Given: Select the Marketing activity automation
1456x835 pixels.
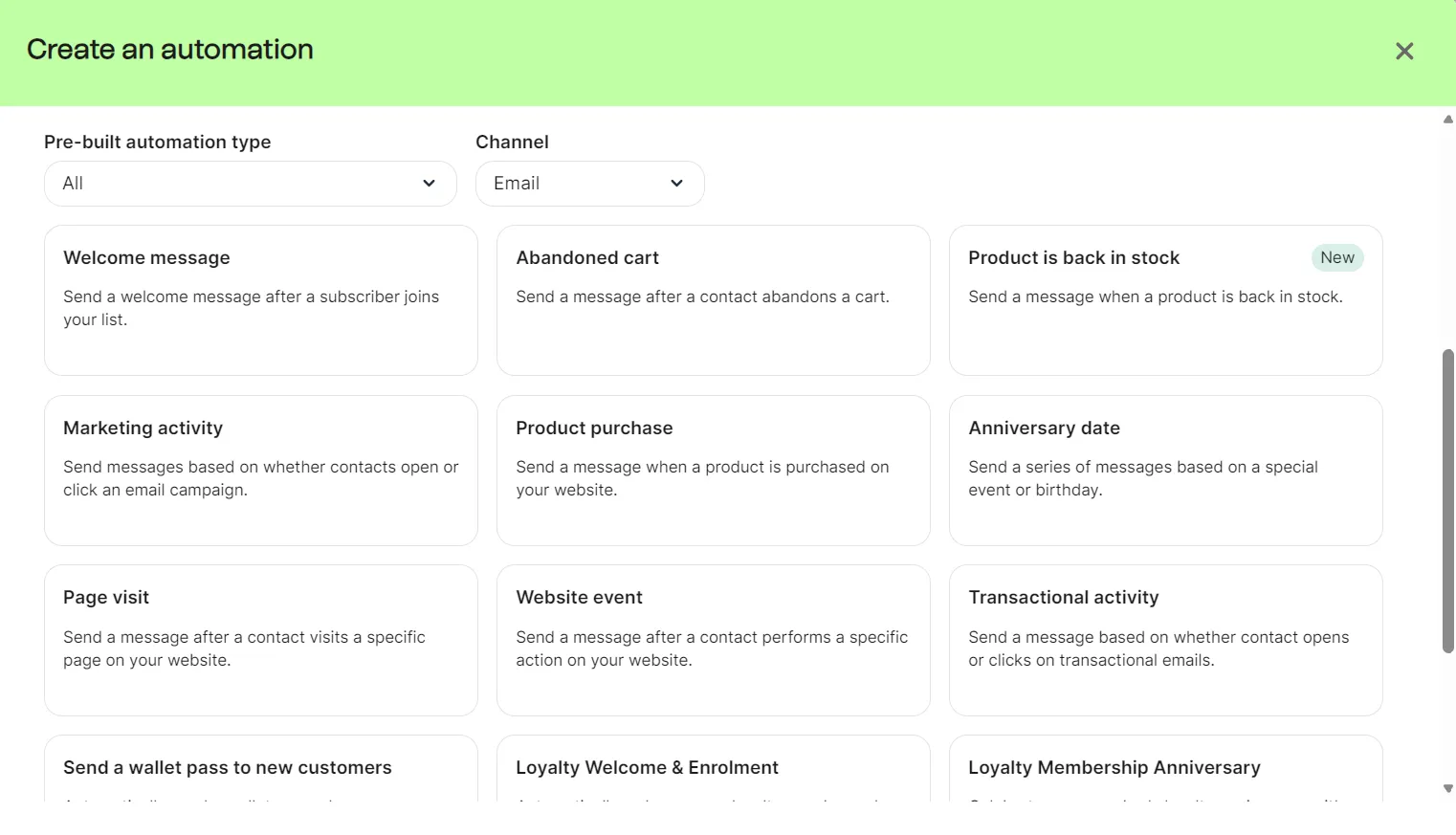Looking at the screenshot, I should [261, 471].
